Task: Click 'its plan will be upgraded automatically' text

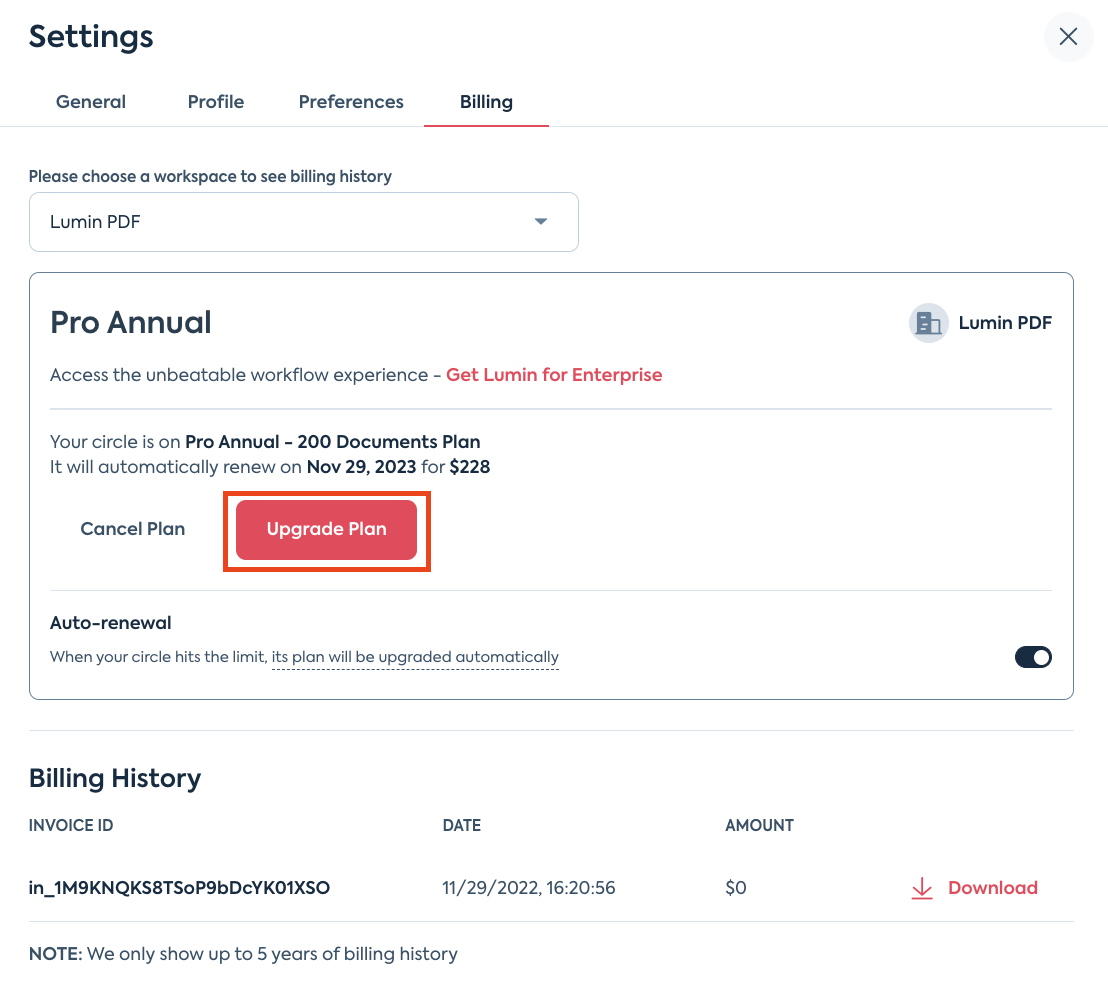Action: [x=415, y=657]
